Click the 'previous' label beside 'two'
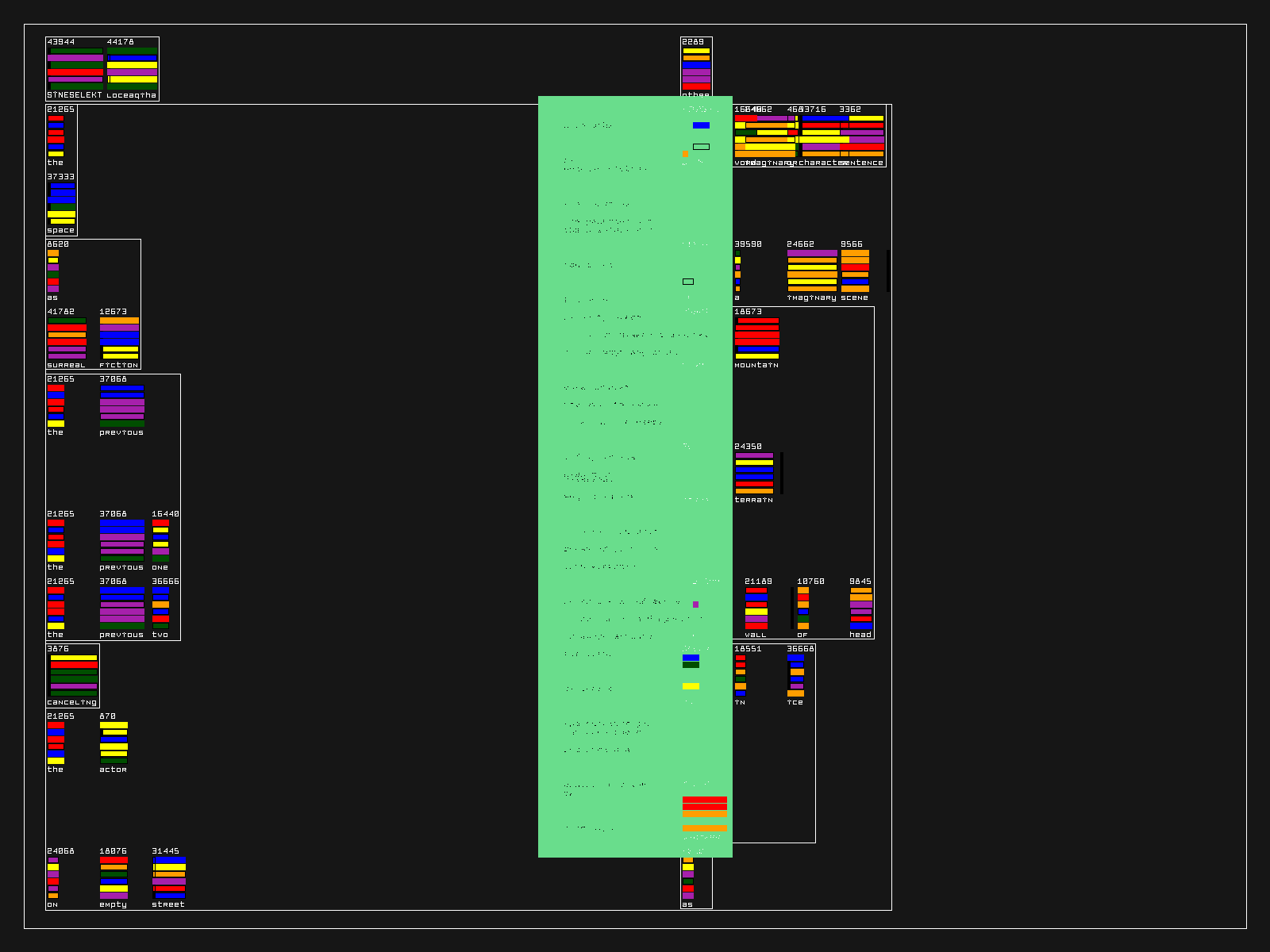Viewport: 1270px width, 952px height. [121, 635]
